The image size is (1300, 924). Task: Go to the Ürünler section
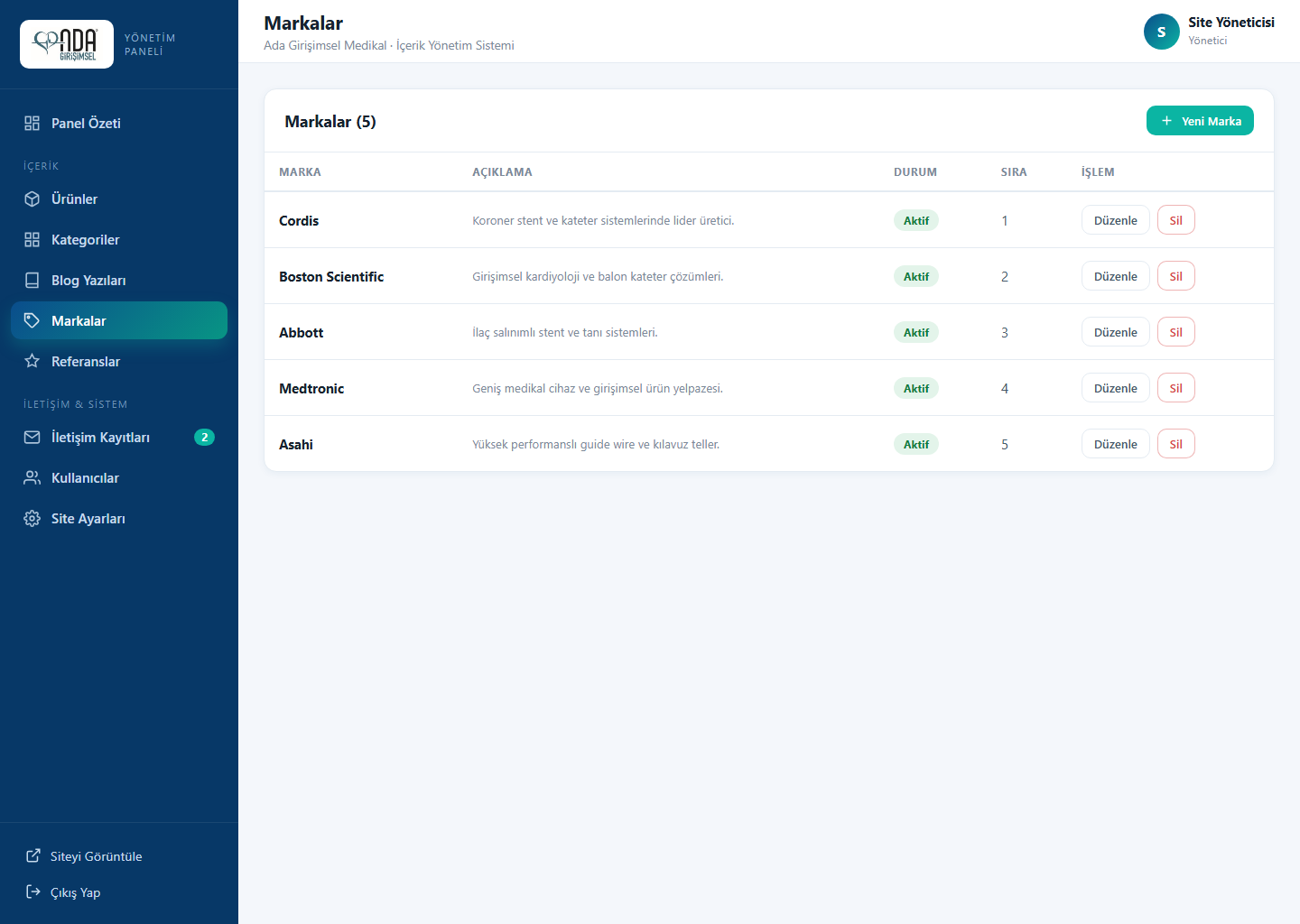119,199
